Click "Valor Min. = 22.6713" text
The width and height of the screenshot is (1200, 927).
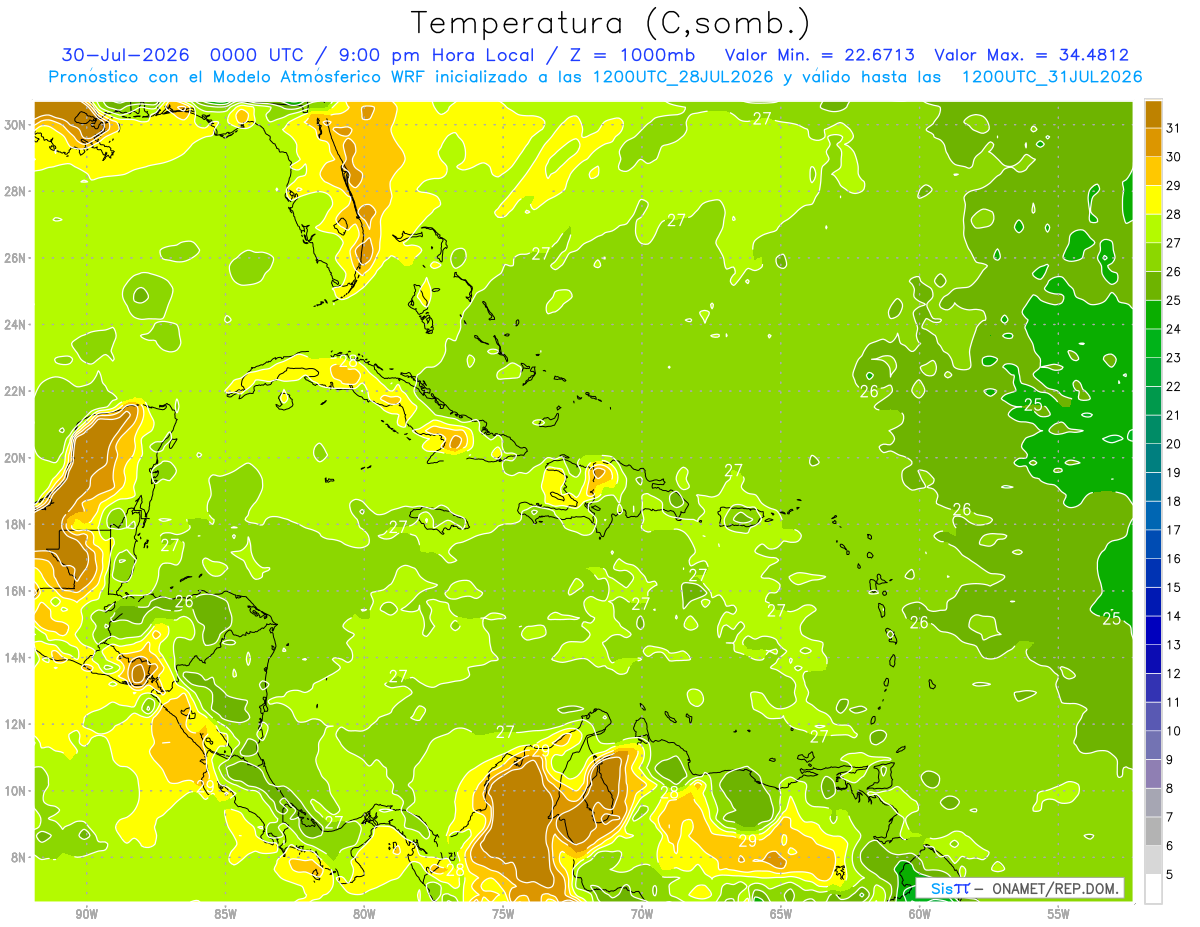[x=820, y=55]
